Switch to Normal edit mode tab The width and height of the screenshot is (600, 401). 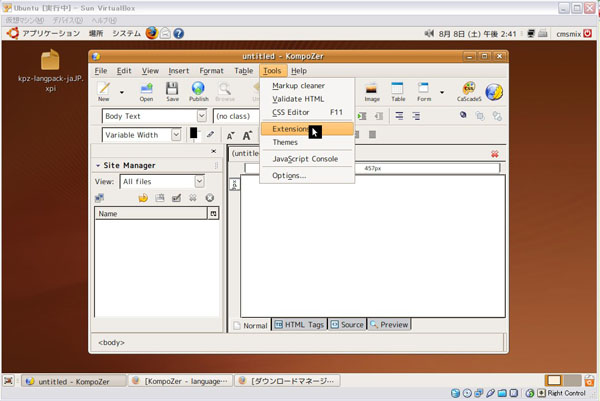point(251,325)
